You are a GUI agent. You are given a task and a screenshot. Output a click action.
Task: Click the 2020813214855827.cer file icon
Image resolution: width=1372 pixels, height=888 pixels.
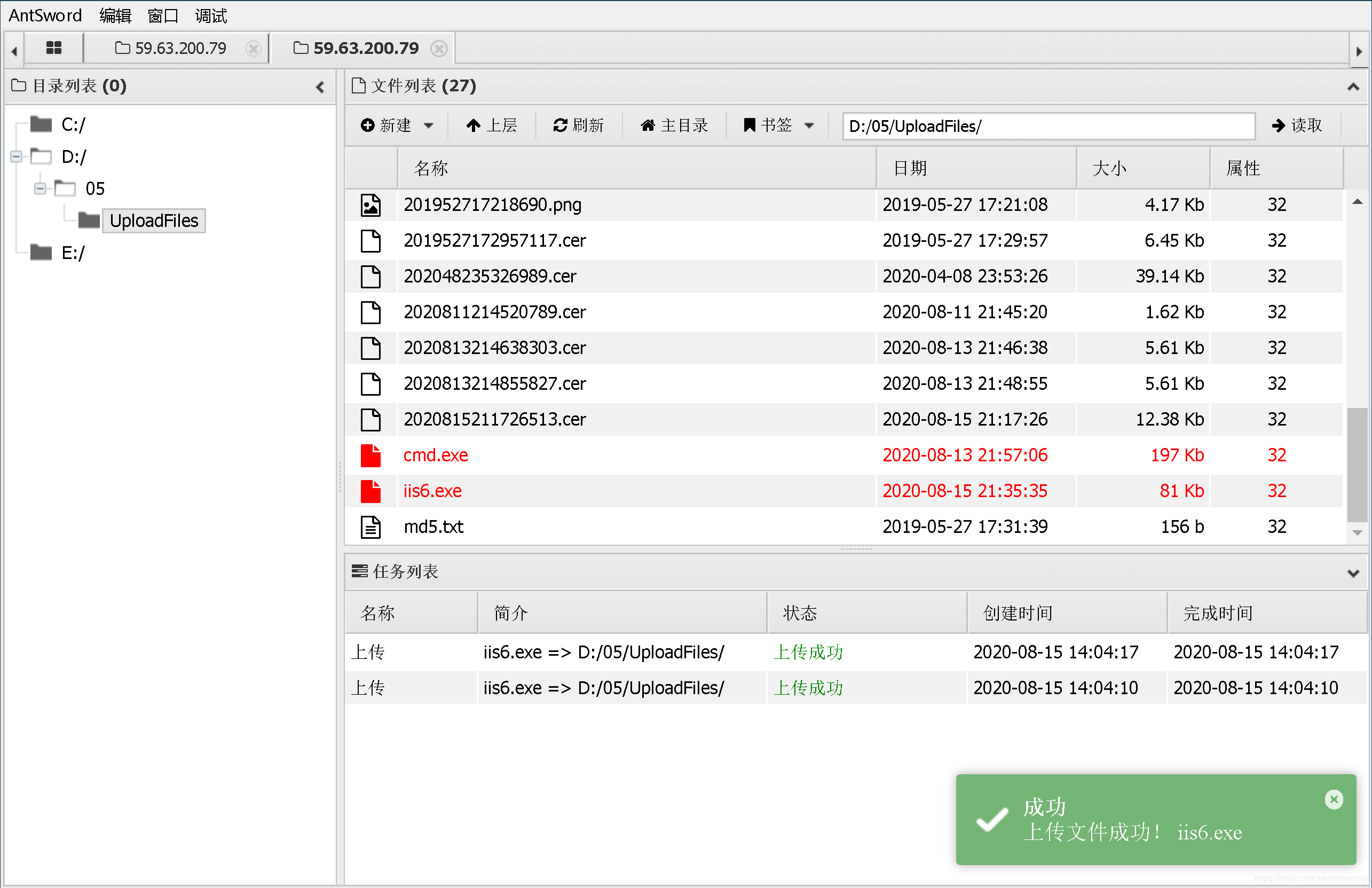pos(370,384)
